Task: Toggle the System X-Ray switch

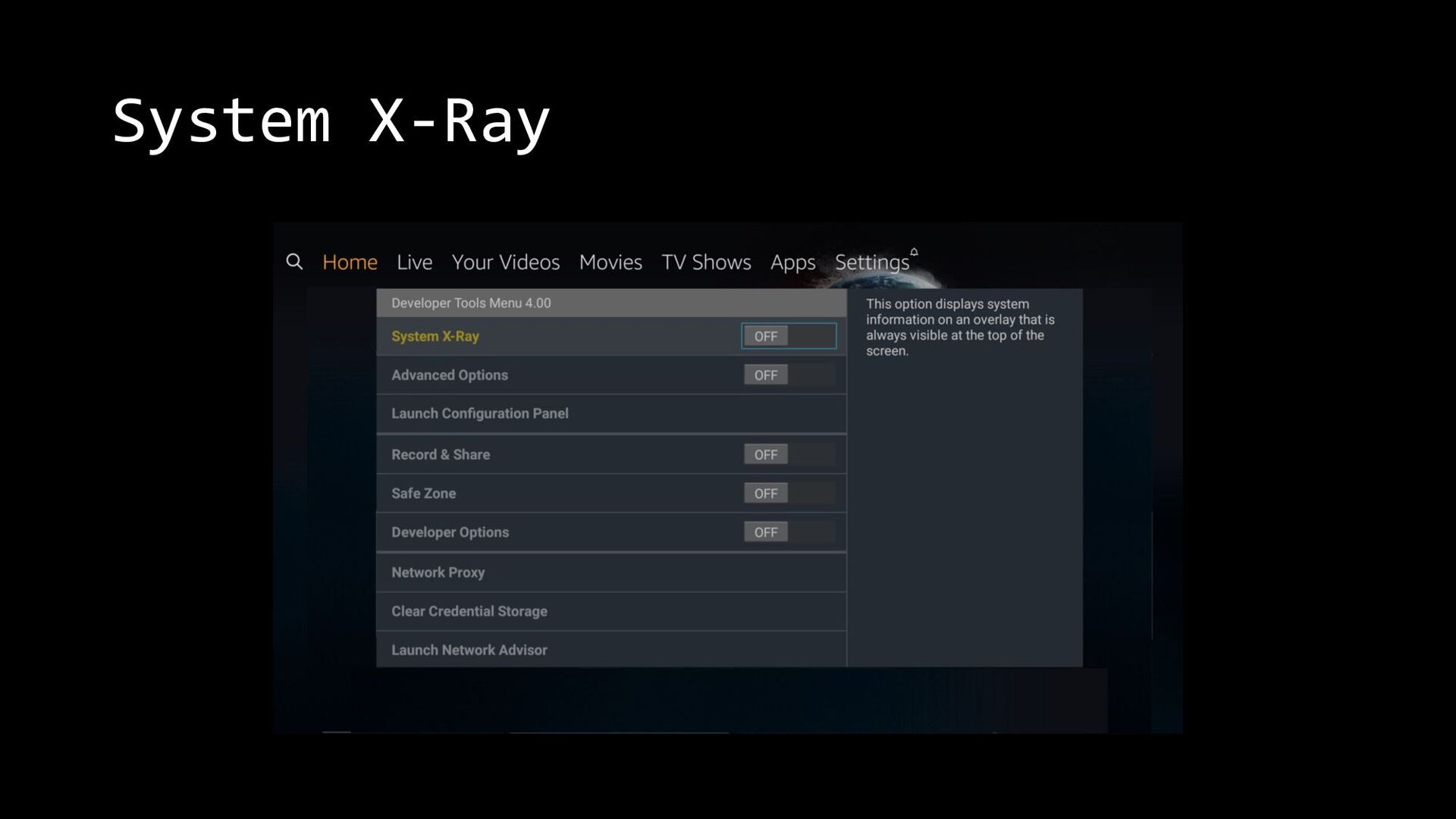Action: pyautogui.click(x=789, y=336)
